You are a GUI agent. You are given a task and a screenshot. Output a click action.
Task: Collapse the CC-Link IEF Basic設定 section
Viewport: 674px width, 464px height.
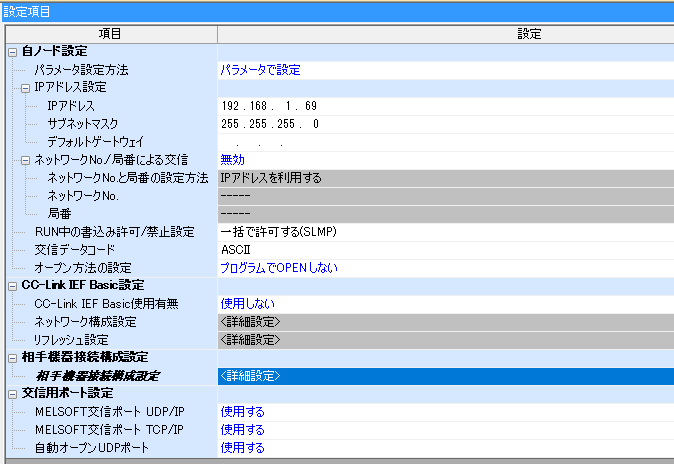(12, 286)
